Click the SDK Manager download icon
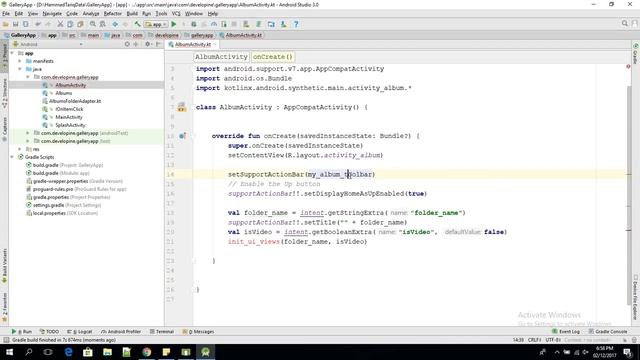The image size is (640, 360). pos(283,24)
